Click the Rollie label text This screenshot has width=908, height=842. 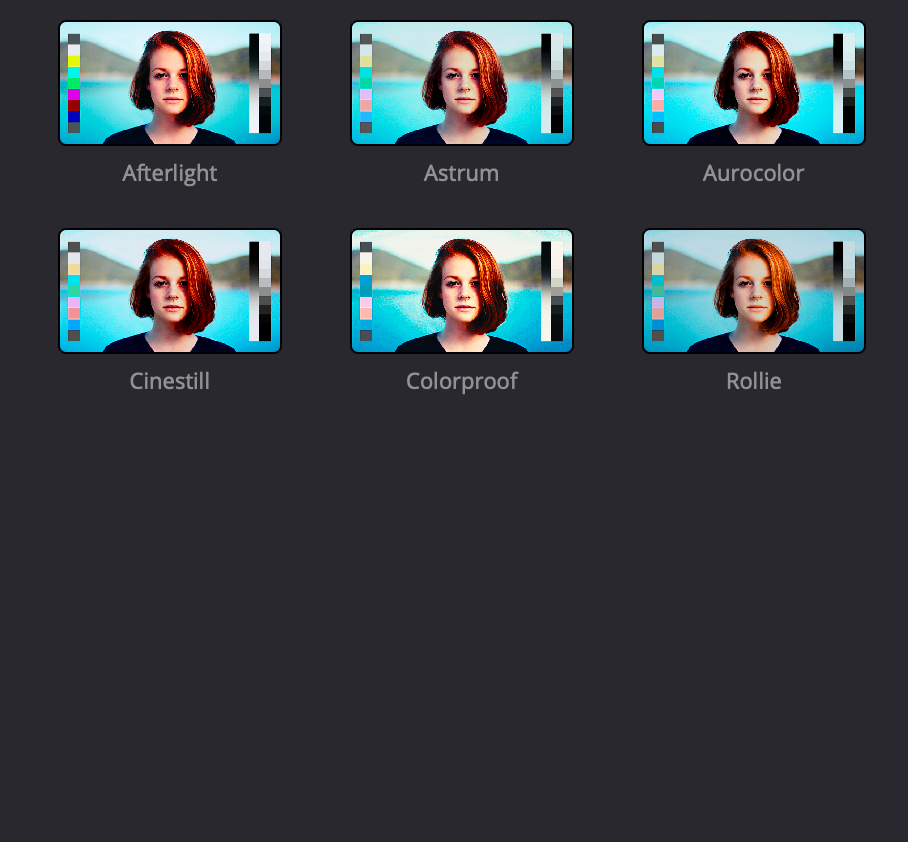[753, 381]
